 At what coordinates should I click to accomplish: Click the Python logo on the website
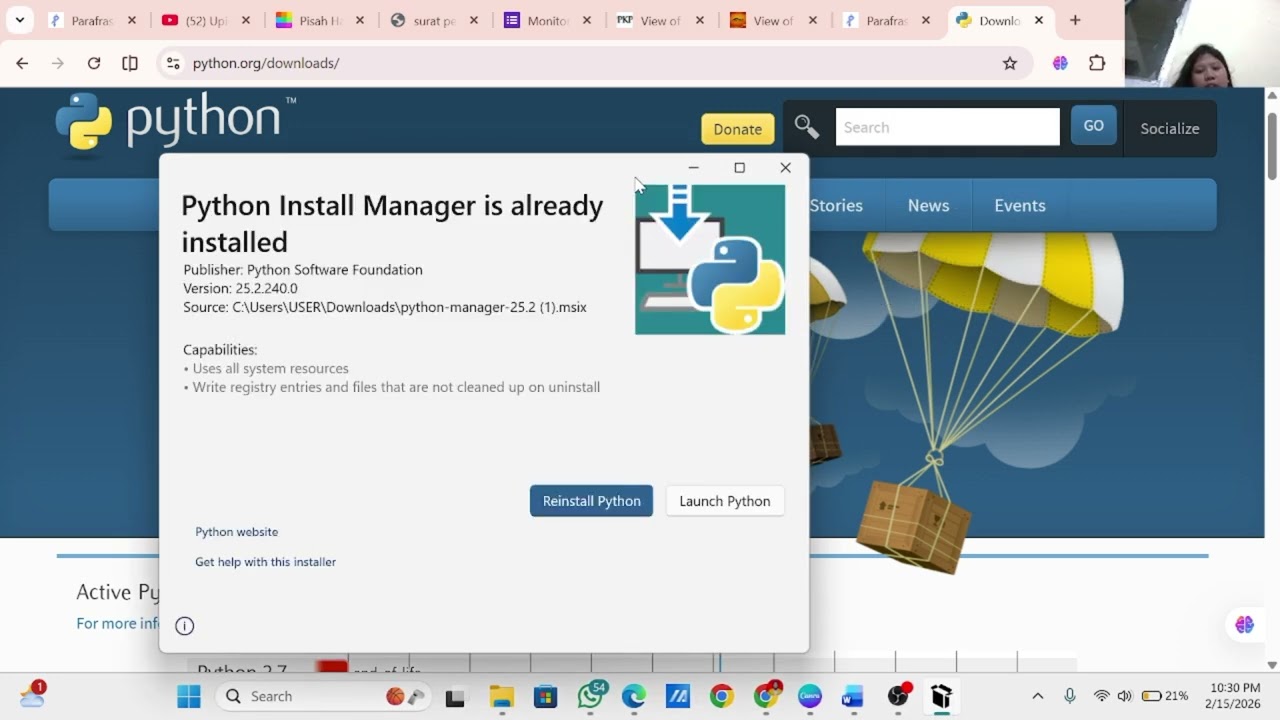175,122
